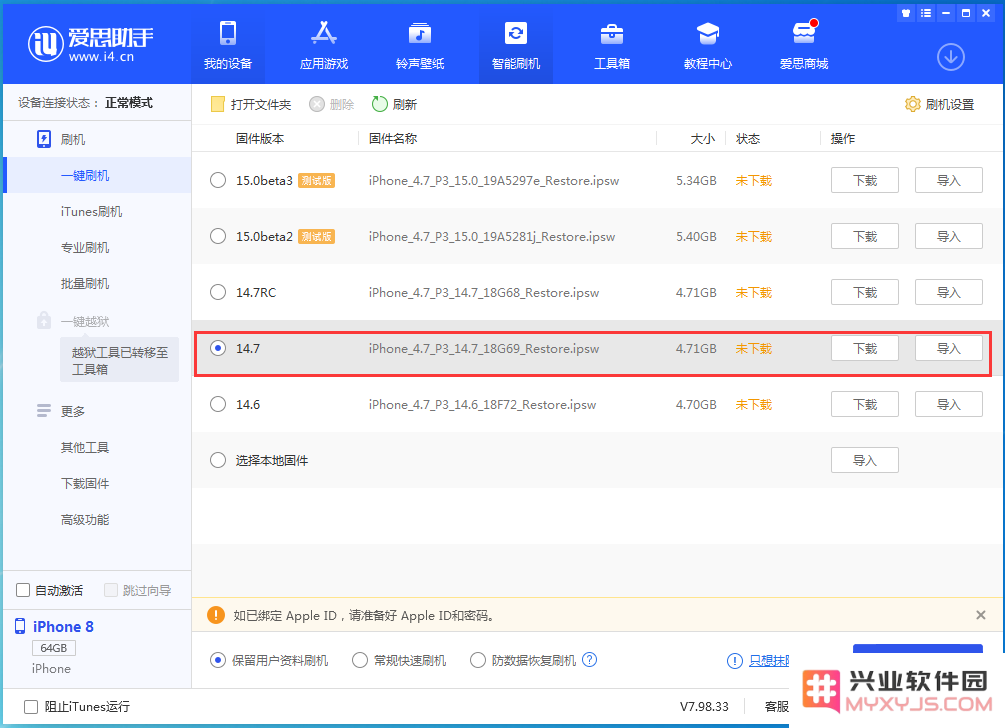This screenshot has width=1005, height=728.
Task: Open 教程中心 tutorial center
Action: [708, 46]
